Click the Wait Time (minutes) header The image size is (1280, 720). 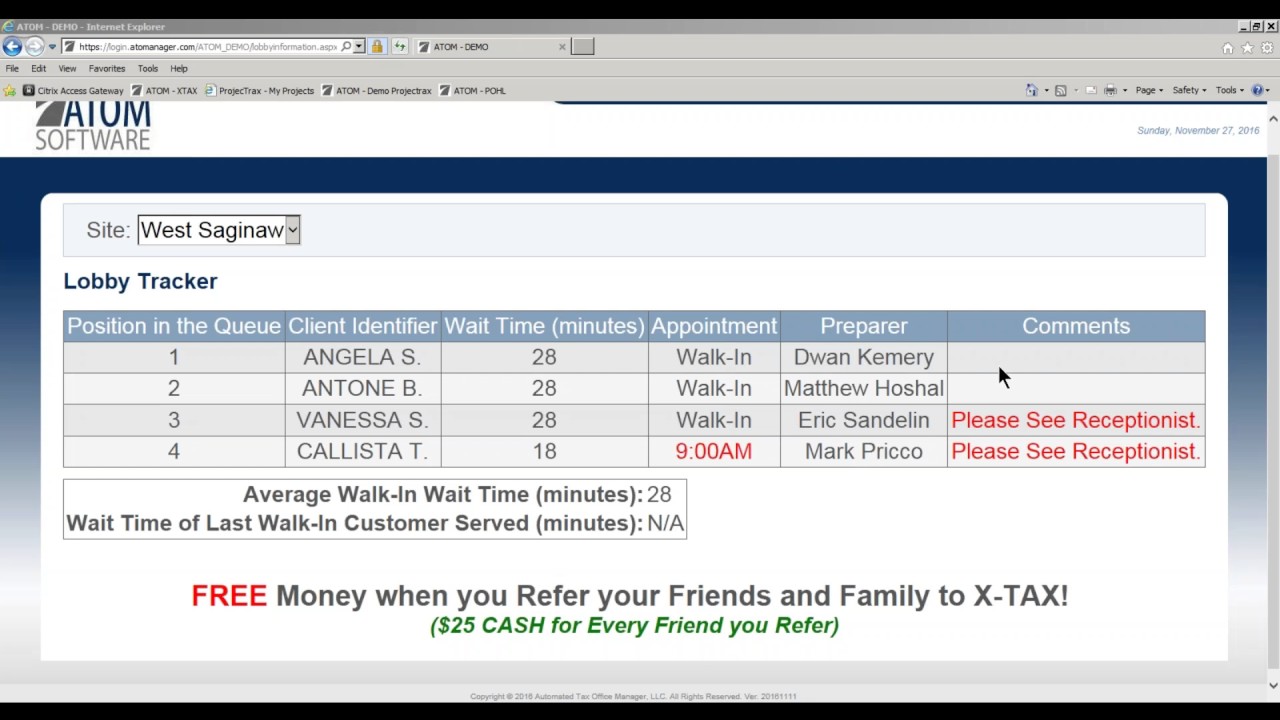coord(544,326)
